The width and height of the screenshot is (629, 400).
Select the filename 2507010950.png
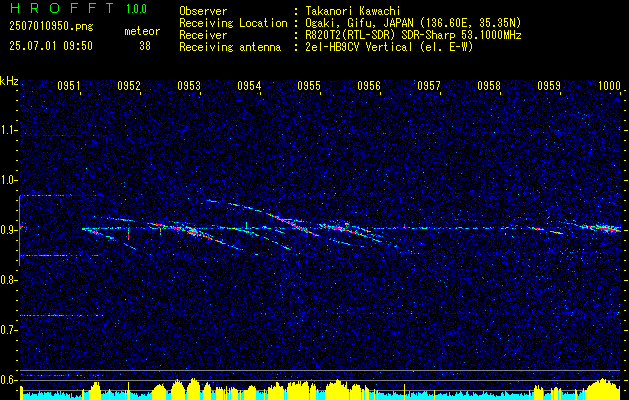tap(51, 26)
